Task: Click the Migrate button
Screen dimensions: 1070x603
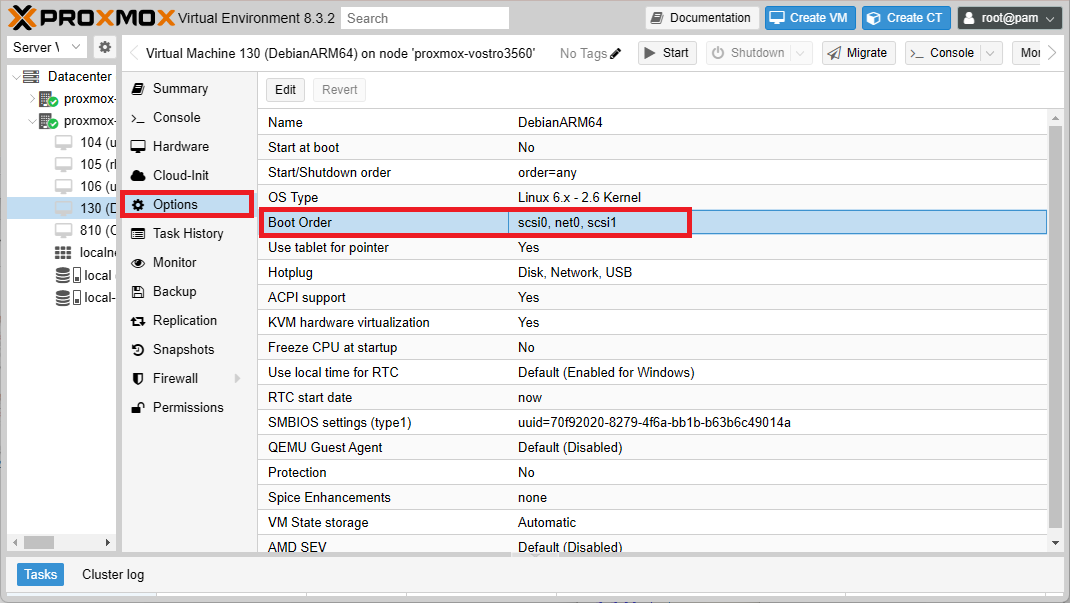Action: 858,53
